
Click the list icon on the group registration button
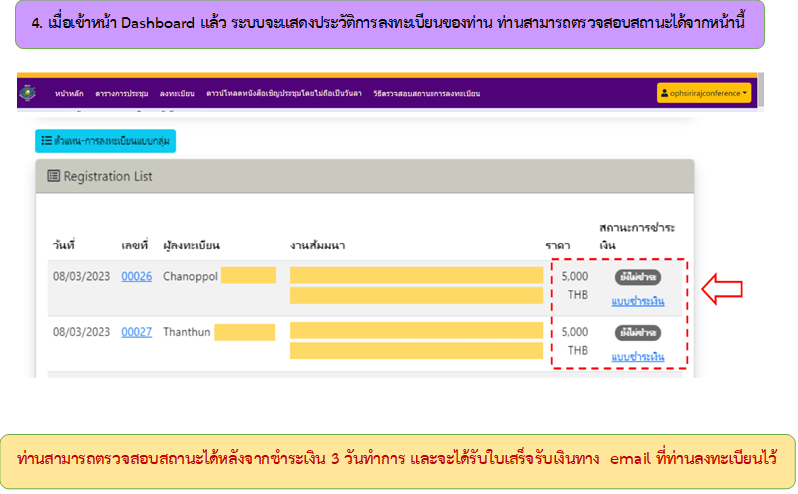click(x=47, y=141)
